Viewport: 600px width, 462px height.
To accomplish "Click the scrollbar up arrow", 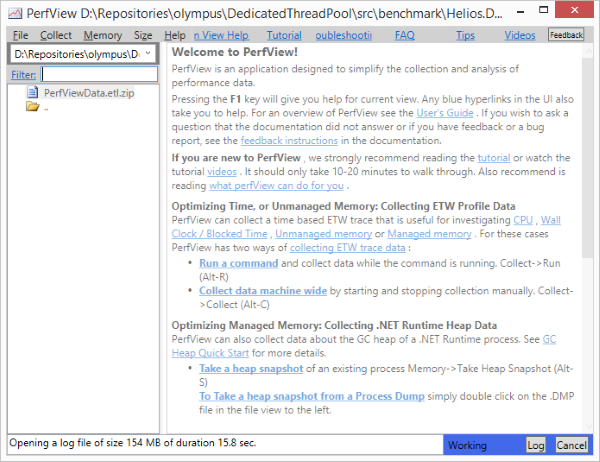I will click(587, 50).
